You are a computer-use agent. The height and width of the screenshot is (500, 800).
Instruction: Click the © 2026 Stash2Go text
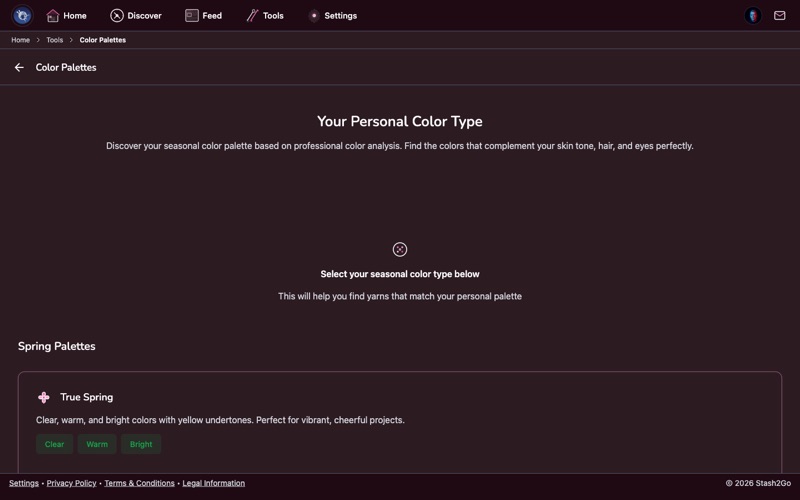pos(759,483)
